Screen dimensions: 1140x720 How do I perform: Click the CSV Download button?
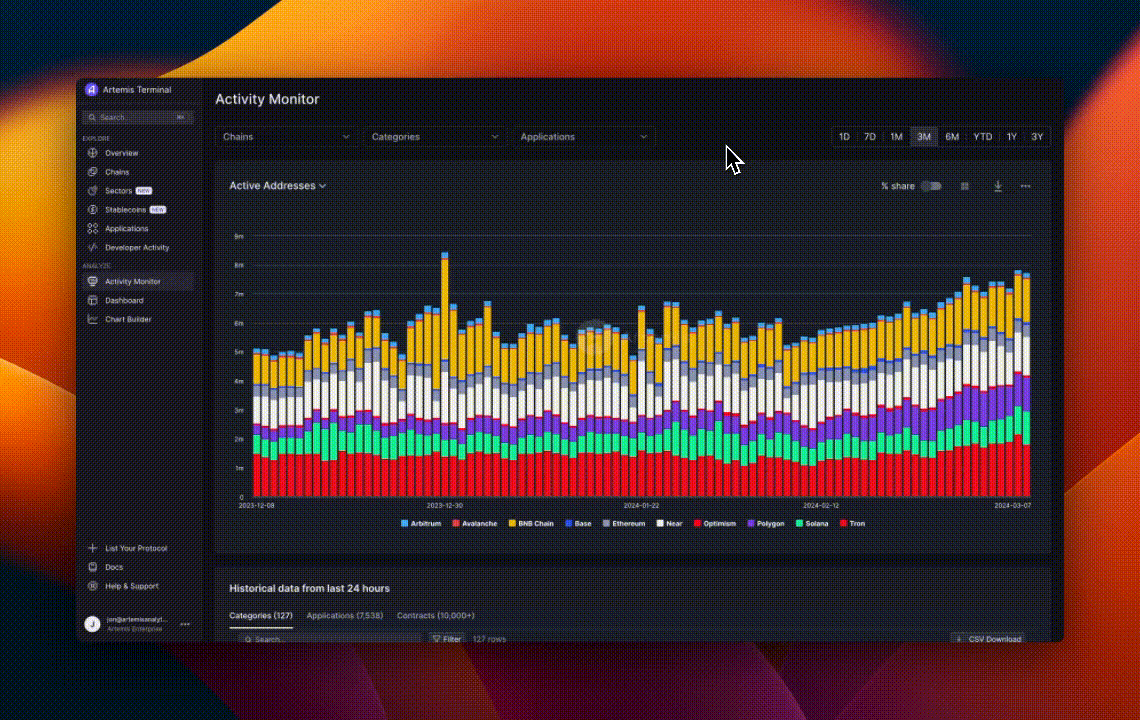click(x=987, y=639)
